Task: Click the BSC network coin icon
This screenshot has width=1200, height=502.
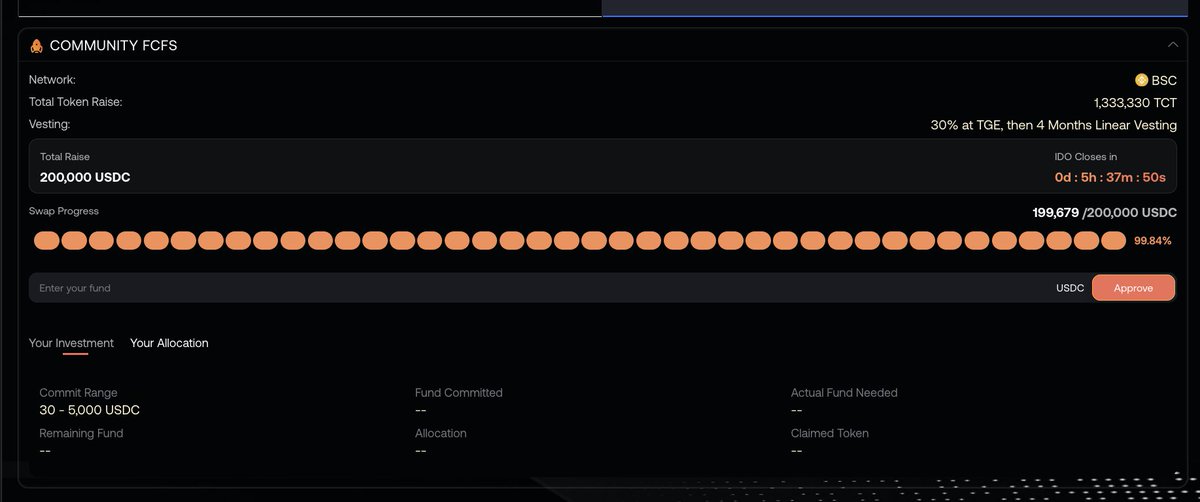Action: [x=1141, y=80]
